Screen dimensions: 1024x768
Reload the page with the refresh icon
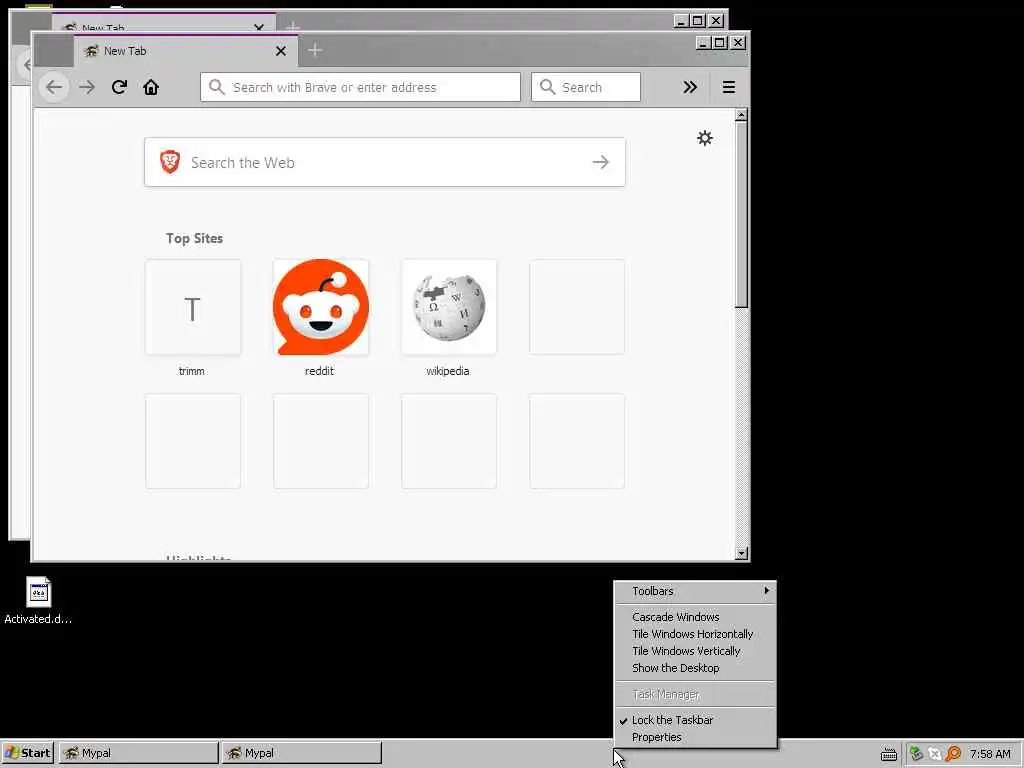coord(119,87)
